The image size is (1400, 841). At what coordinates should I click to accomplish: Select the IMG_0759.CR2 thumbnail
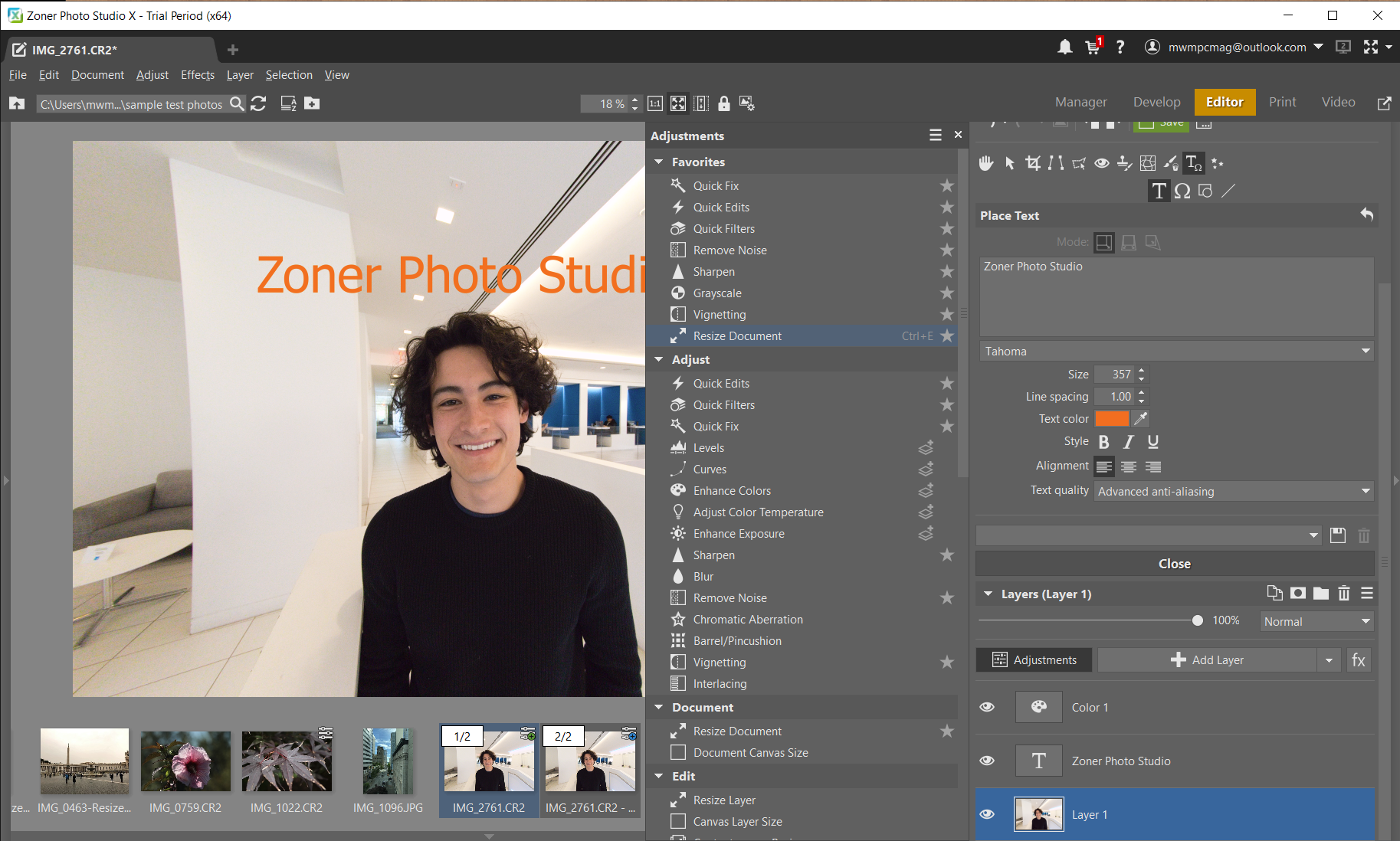coord(185,761)
